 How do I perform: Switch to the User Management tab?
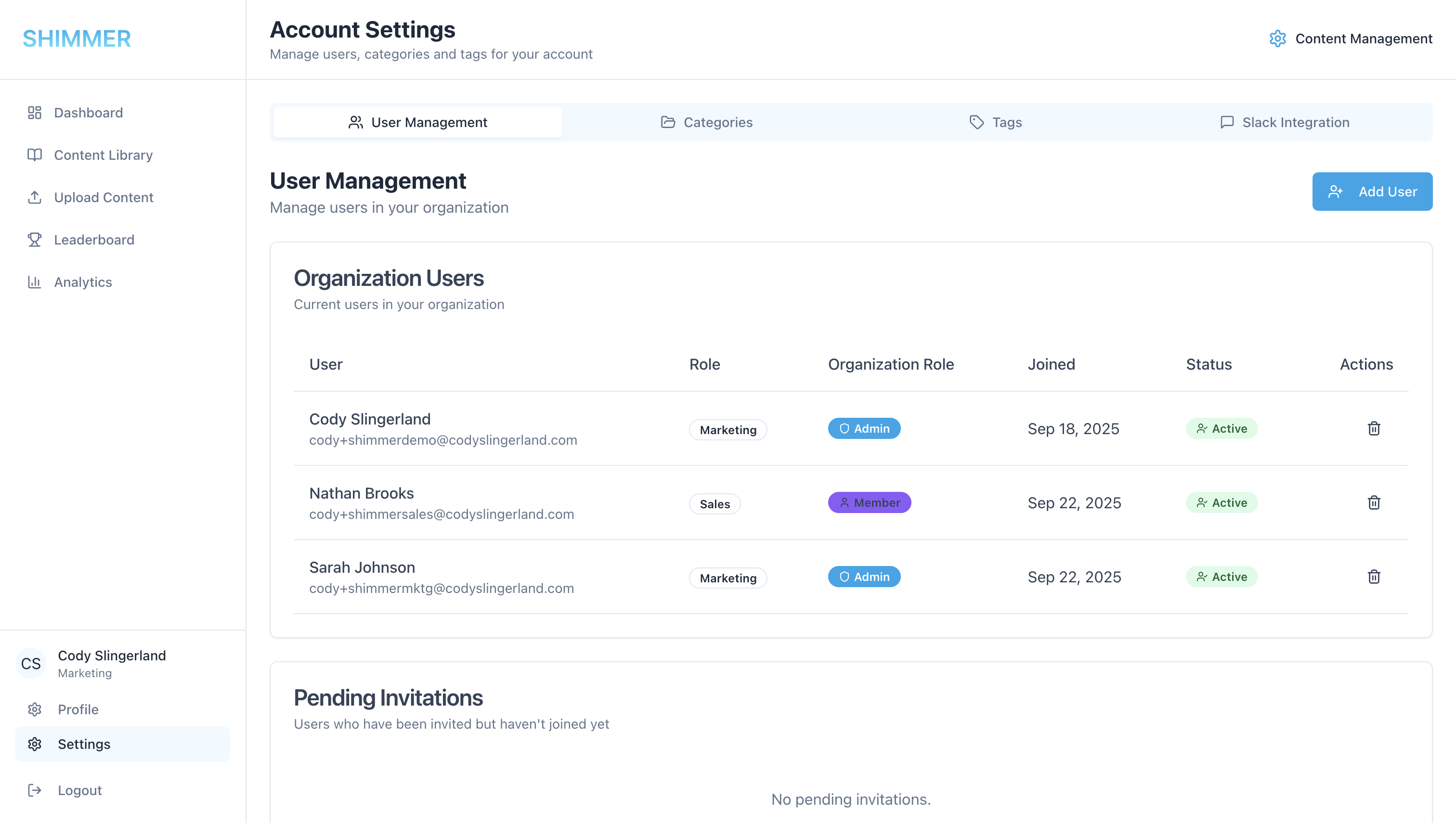tap(417, 122)
